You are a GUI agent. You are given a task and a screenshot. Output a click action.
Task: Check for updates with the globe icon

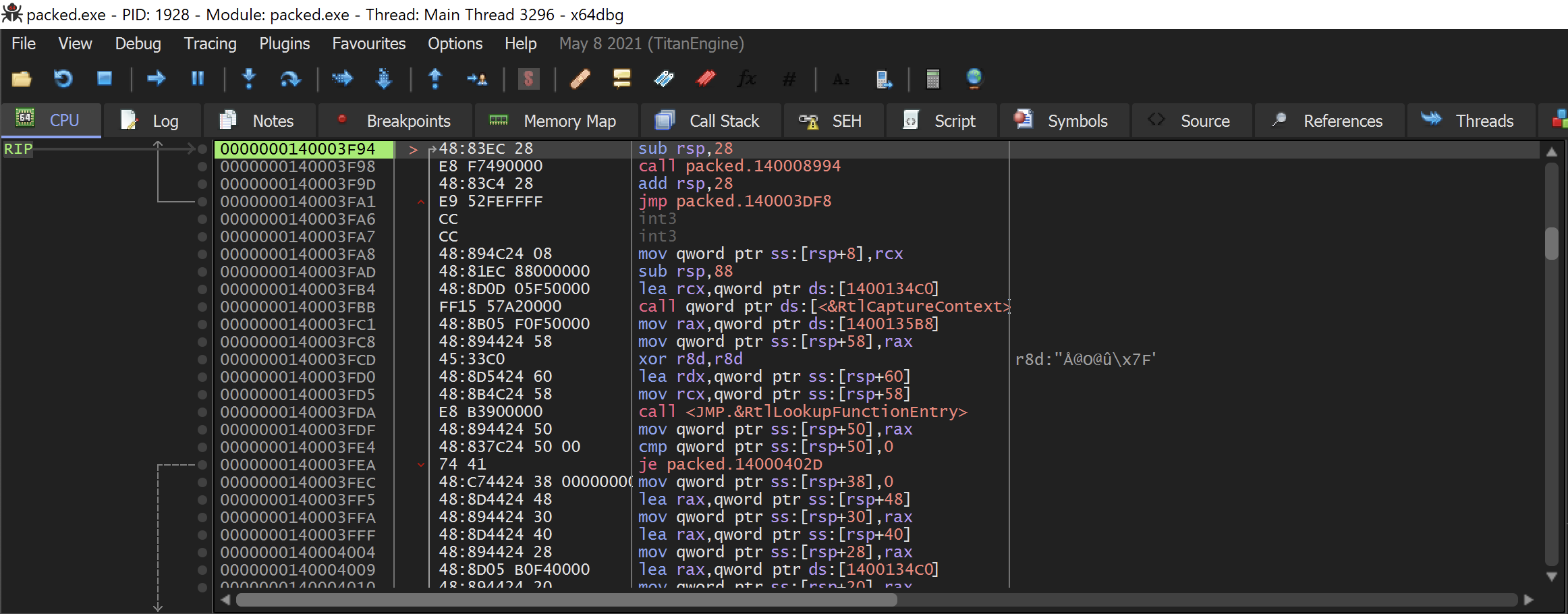974,79
